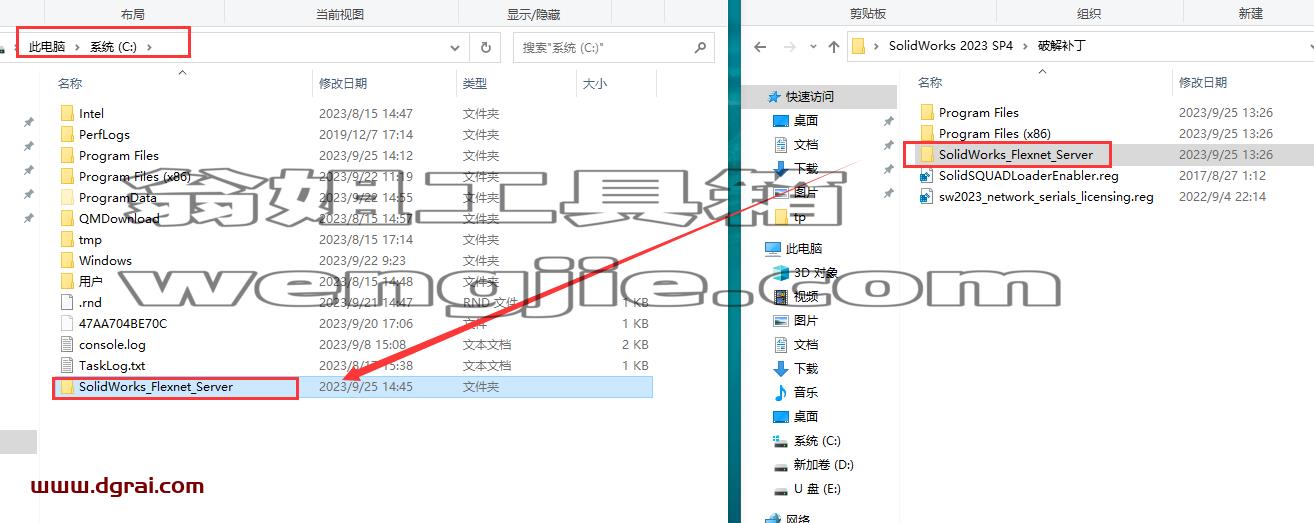
Task: Expand the 系统 (C:) breadcrumb chevron
Action: pyautogui.click(x=149, y=47)
